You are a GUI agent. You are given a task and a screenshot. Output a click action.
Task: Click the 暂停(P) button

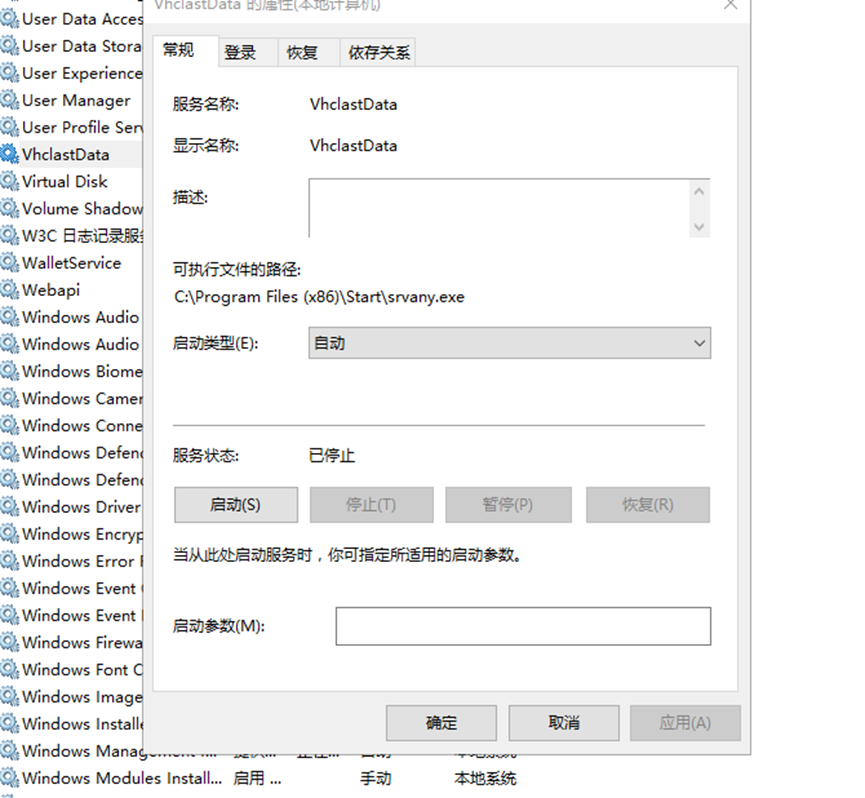(x=508, y=505)
